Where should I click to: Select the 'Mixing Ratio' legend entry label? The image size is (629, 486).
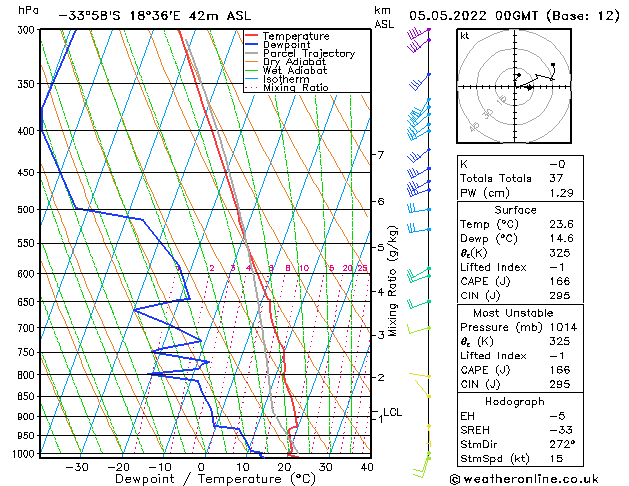(x=296, y=87)
